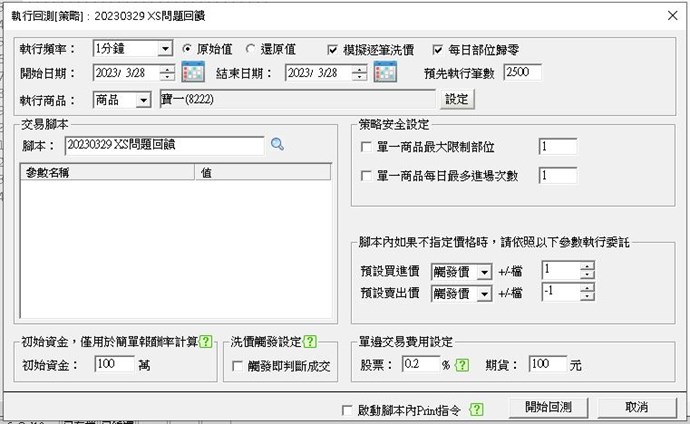
Task: Click the 參數名稱 column header
Action: 107,172
